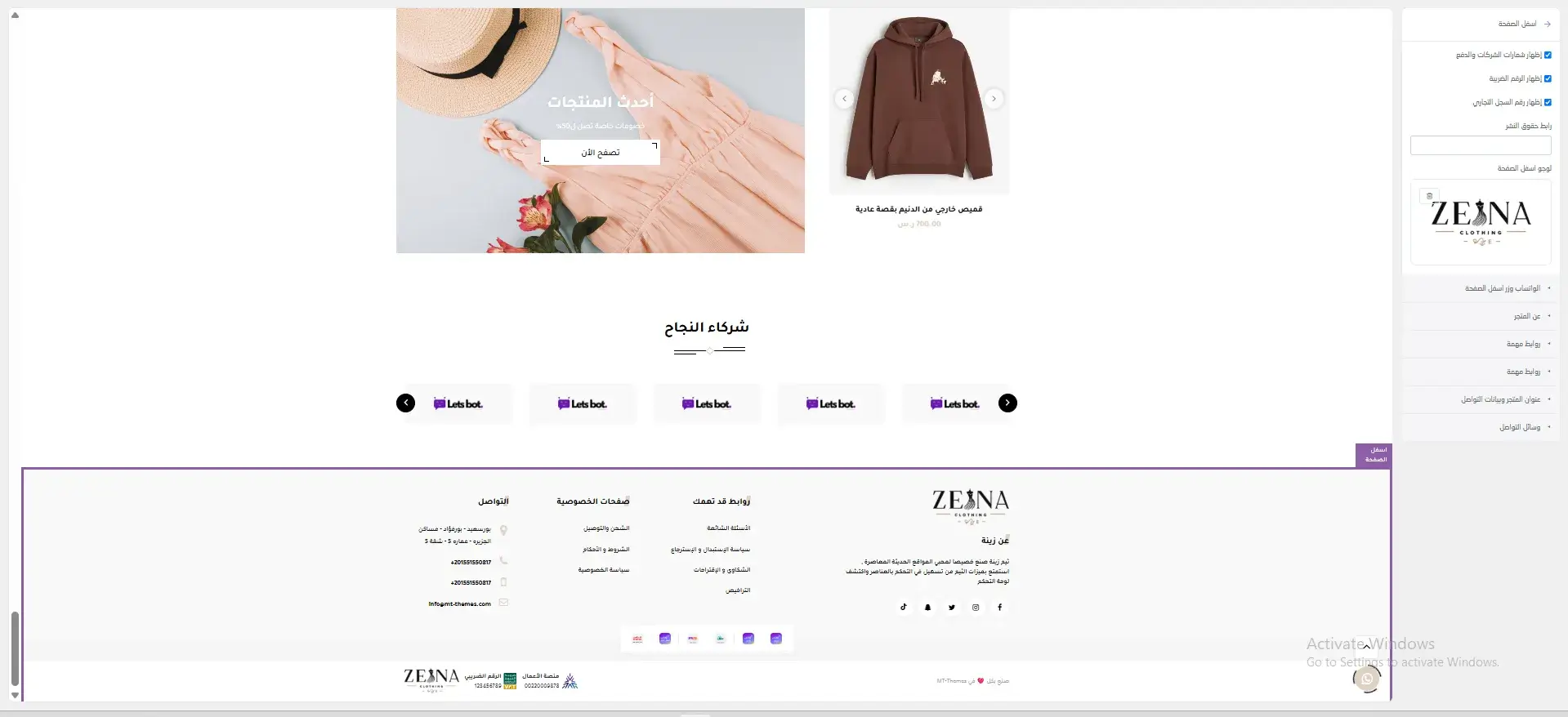Open the TikTok icon in the footer
1568x717 pixels.
[904, 608]
